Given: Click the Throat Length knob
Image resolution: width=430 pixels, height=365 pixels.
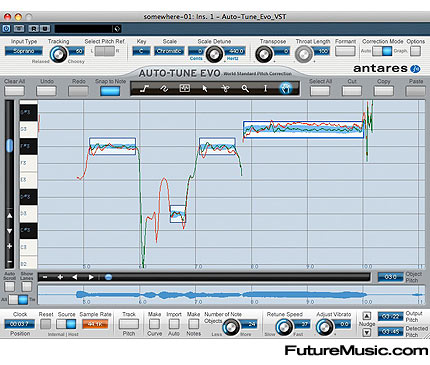Looking at the screenshot, I should 304,54.
